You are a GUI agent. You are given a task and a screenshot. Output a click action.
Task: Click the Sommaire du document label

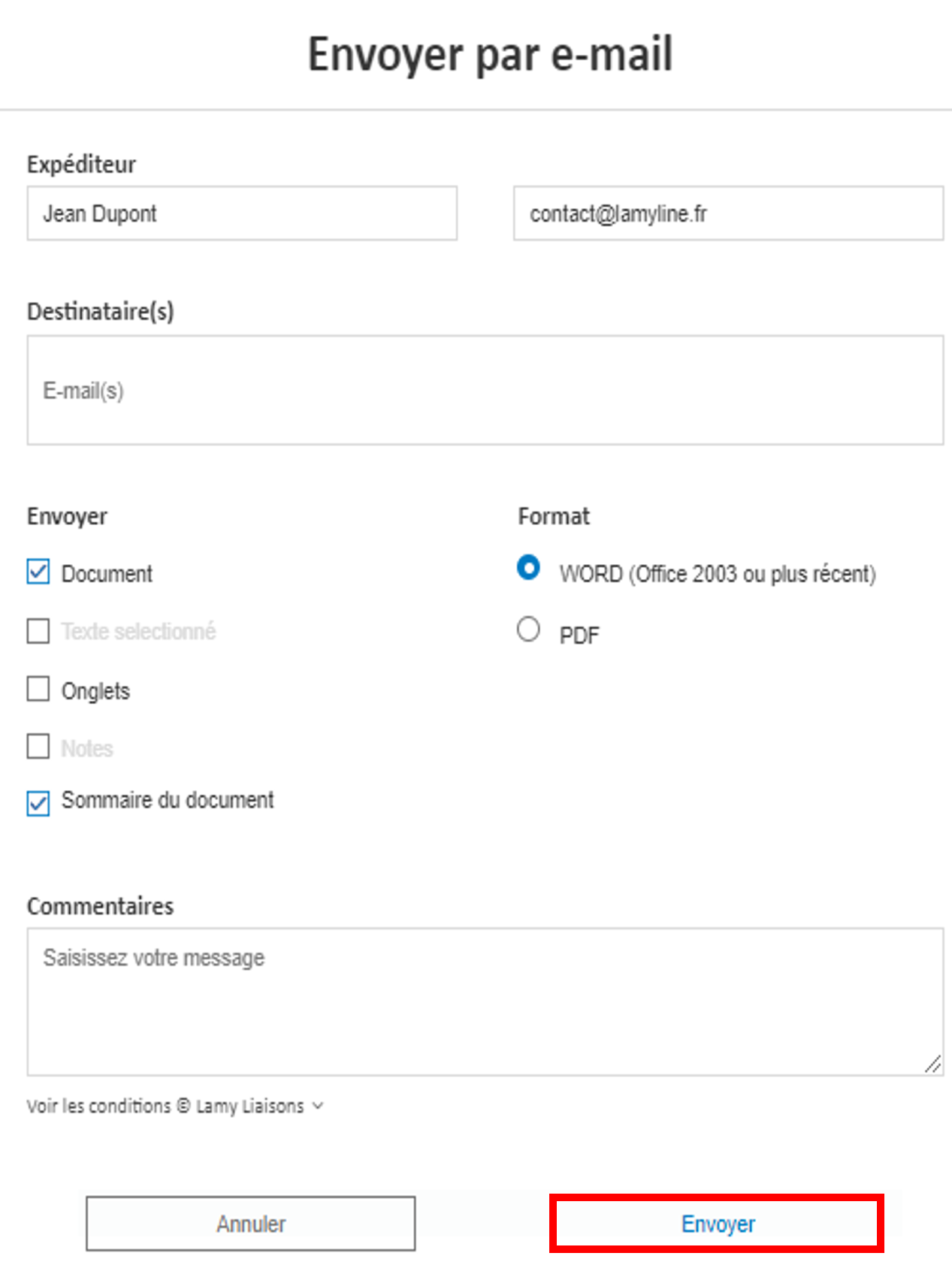pyautogui.click(x=168, y=800)
